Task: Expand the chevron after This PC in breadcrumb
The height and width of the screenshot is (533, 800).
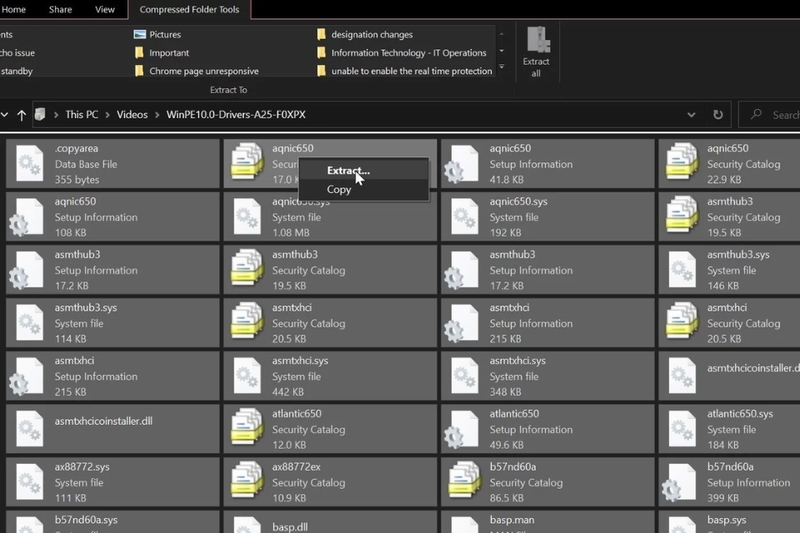Action: coord(107,115)
